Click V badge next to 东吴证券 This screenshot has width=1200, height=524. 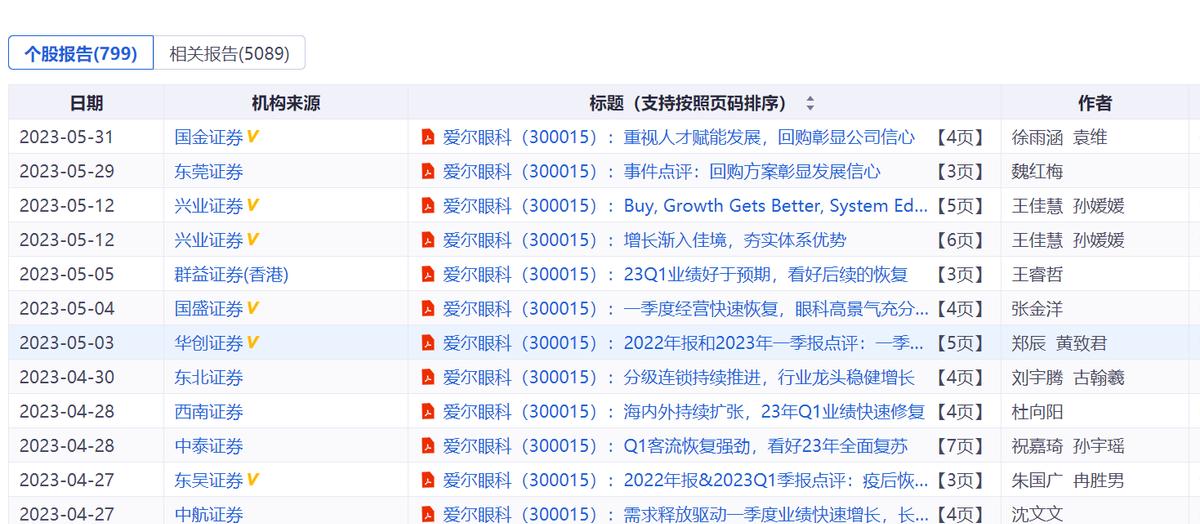[x=253, y=480]
